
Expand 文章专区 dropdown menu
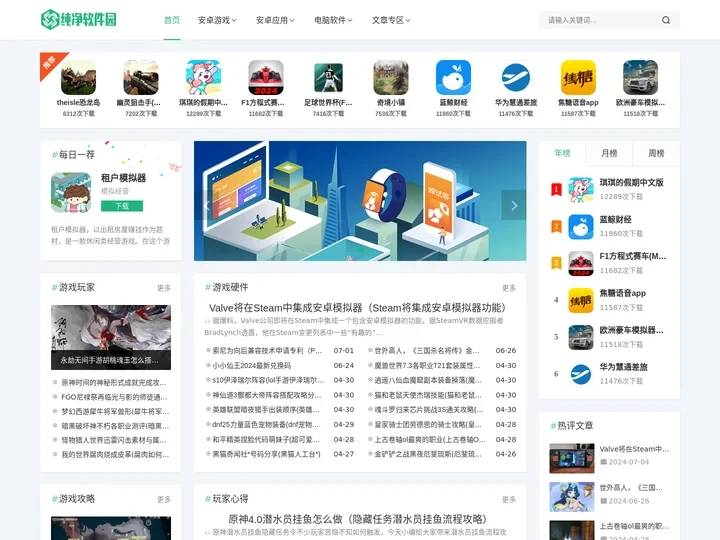point(391,20)
